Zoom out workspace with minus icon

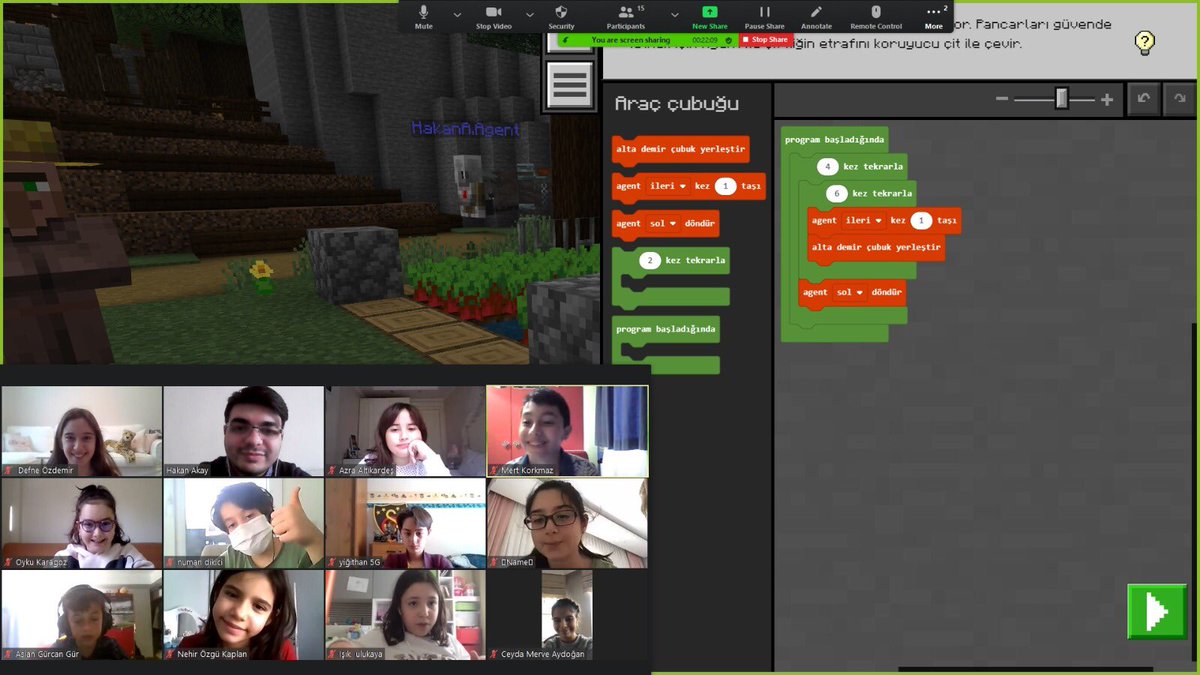(1002, 99)
